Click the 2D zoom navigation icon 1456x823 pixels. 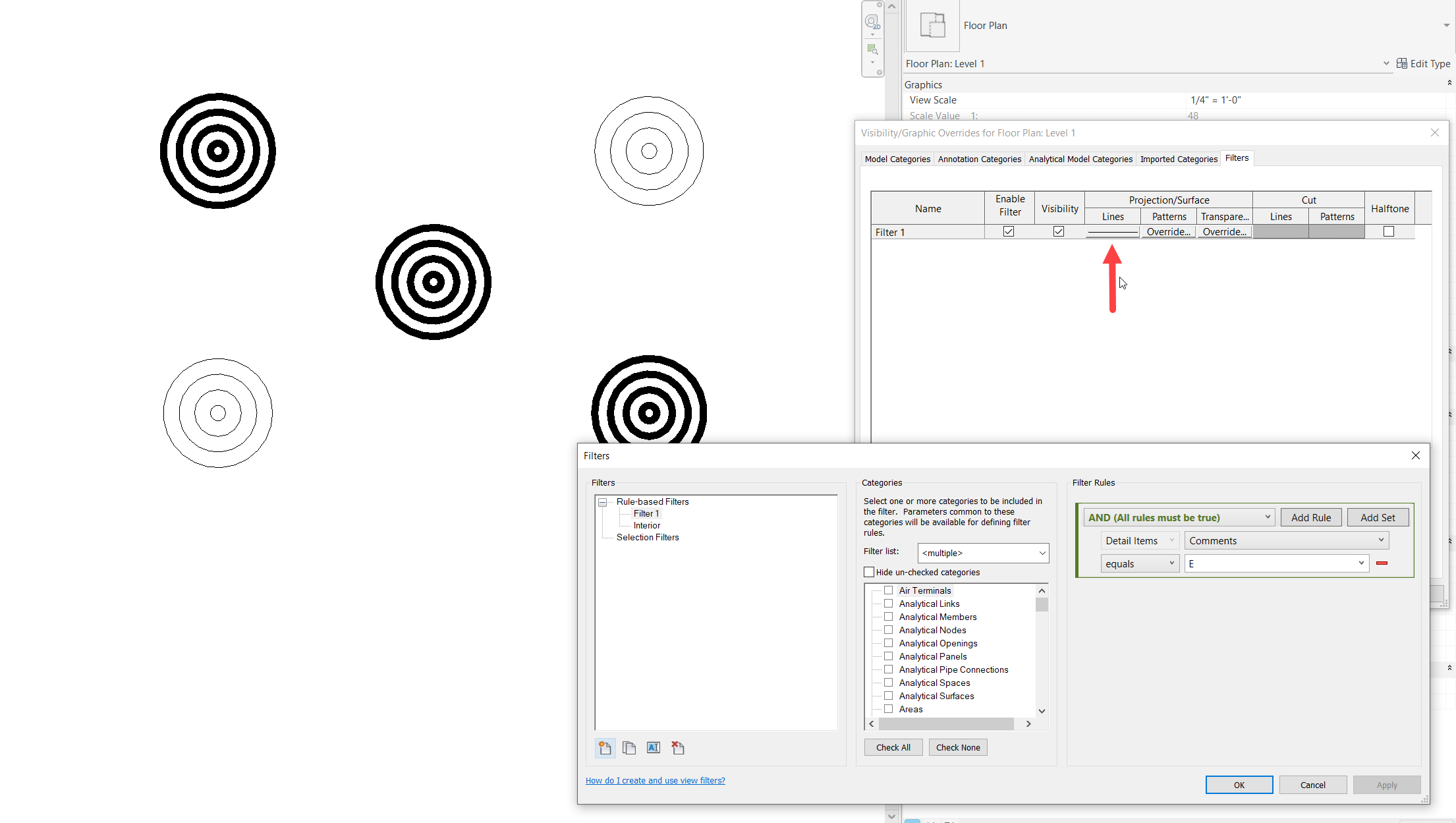(x=872, y=22)
